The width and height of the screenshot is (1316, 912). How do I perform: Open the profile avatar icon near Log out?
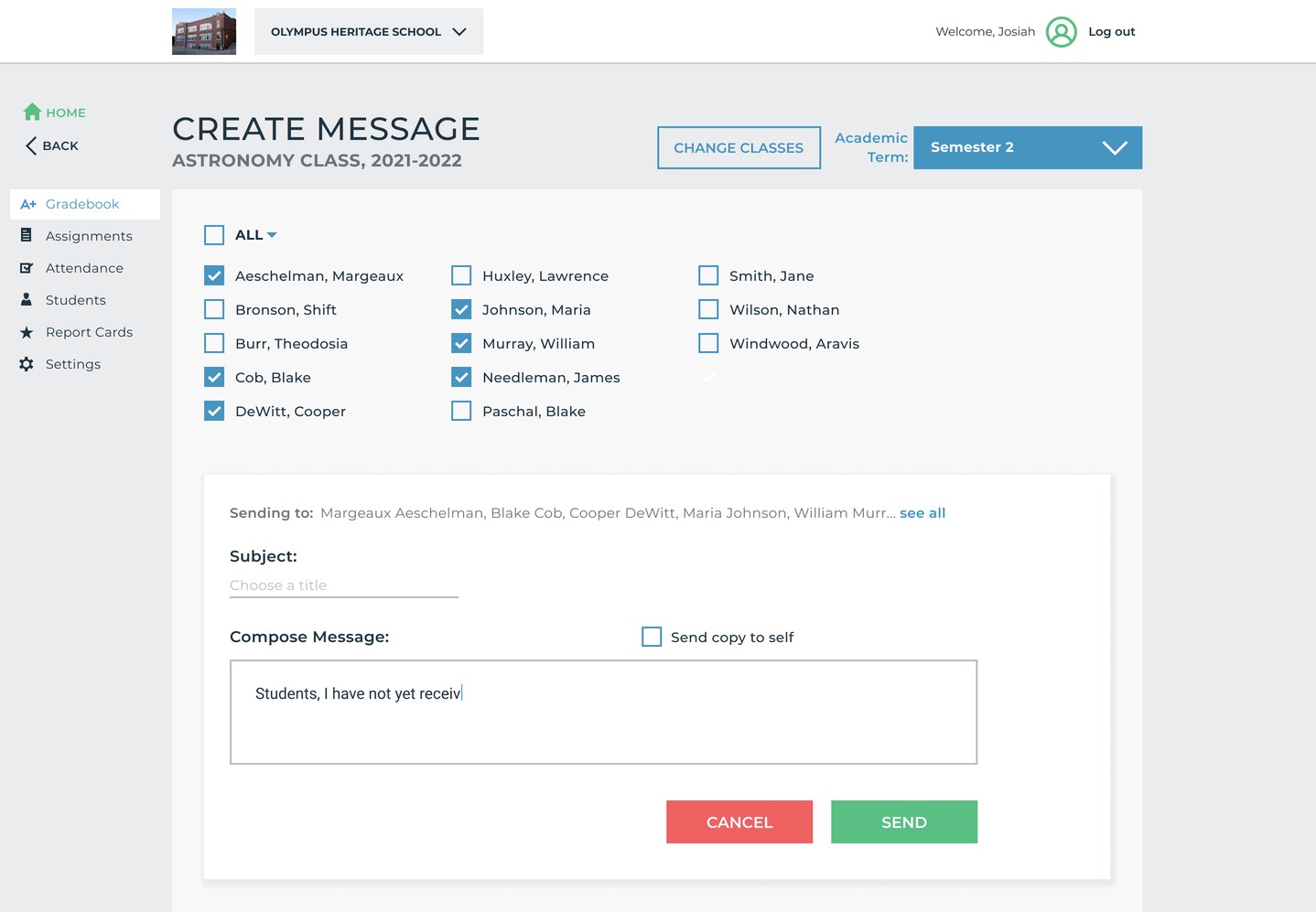[x=1061, y=31]
